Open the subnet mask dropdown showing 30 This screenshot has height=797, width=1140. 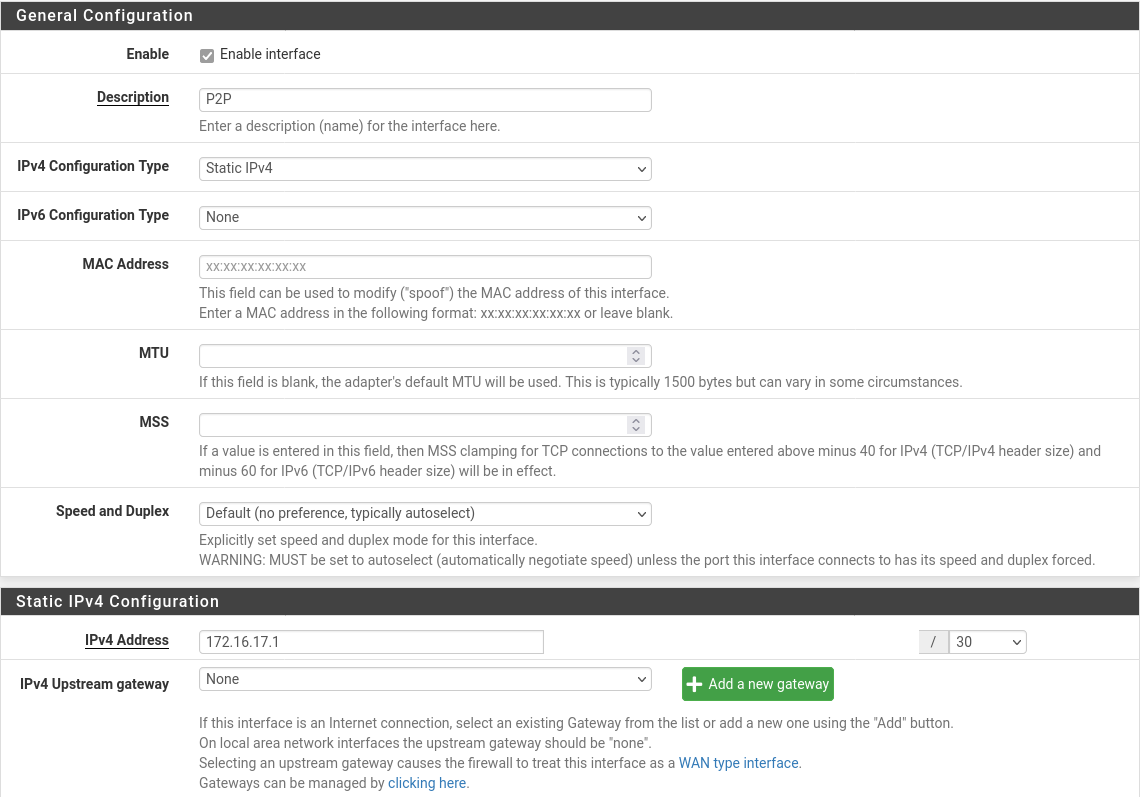click(x=987, y=642)
